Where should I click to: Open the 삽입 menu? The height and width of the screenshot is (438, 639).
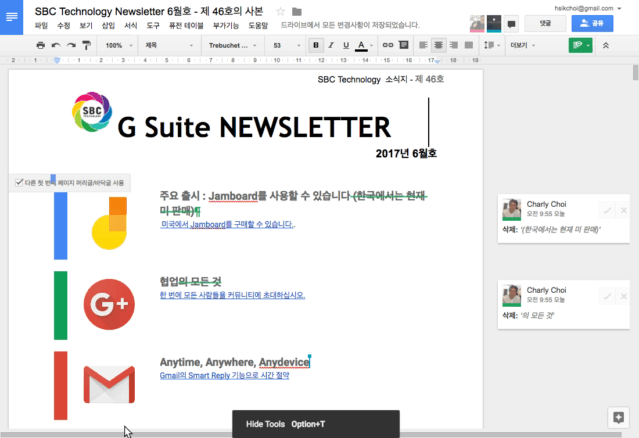[x=108, y=26]
